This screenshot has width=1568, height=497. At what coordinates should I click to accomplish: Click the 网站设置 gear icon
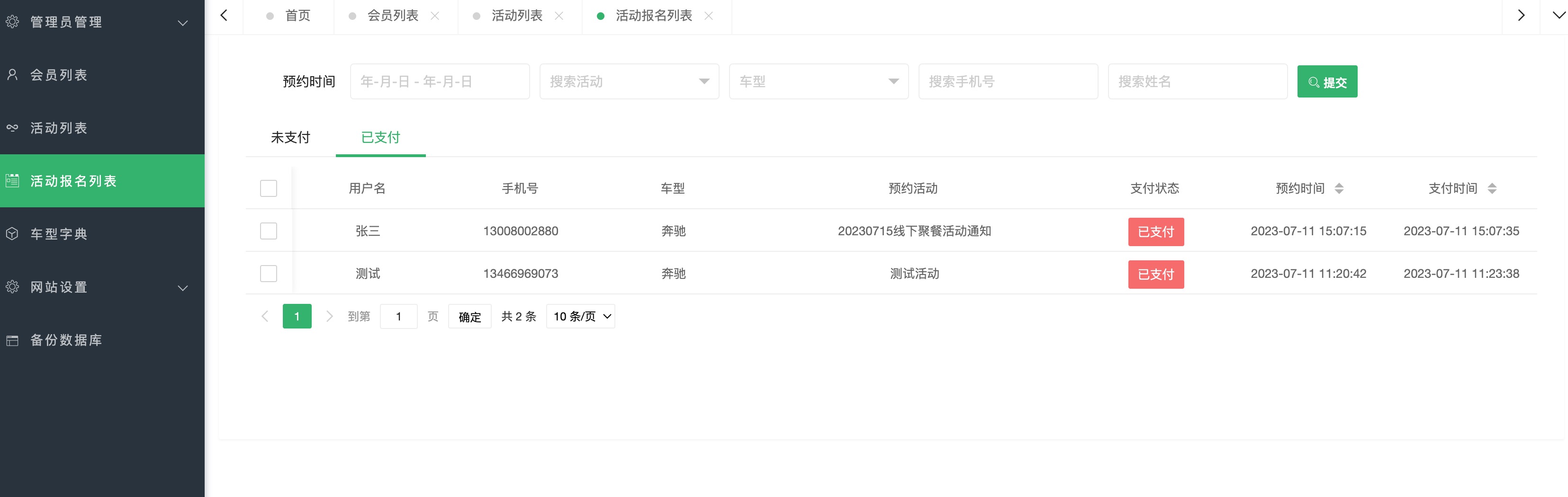[12, 286]
